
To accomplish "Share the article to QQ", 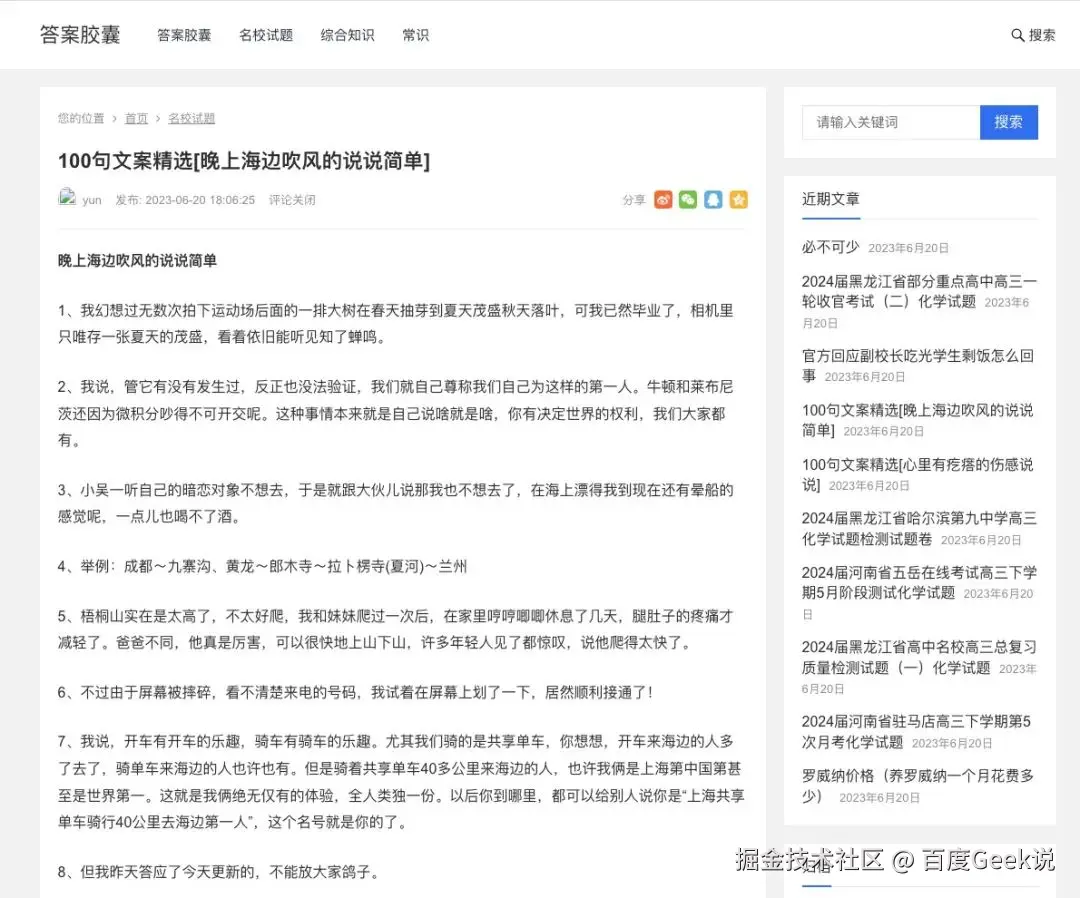I will [713, 199].
